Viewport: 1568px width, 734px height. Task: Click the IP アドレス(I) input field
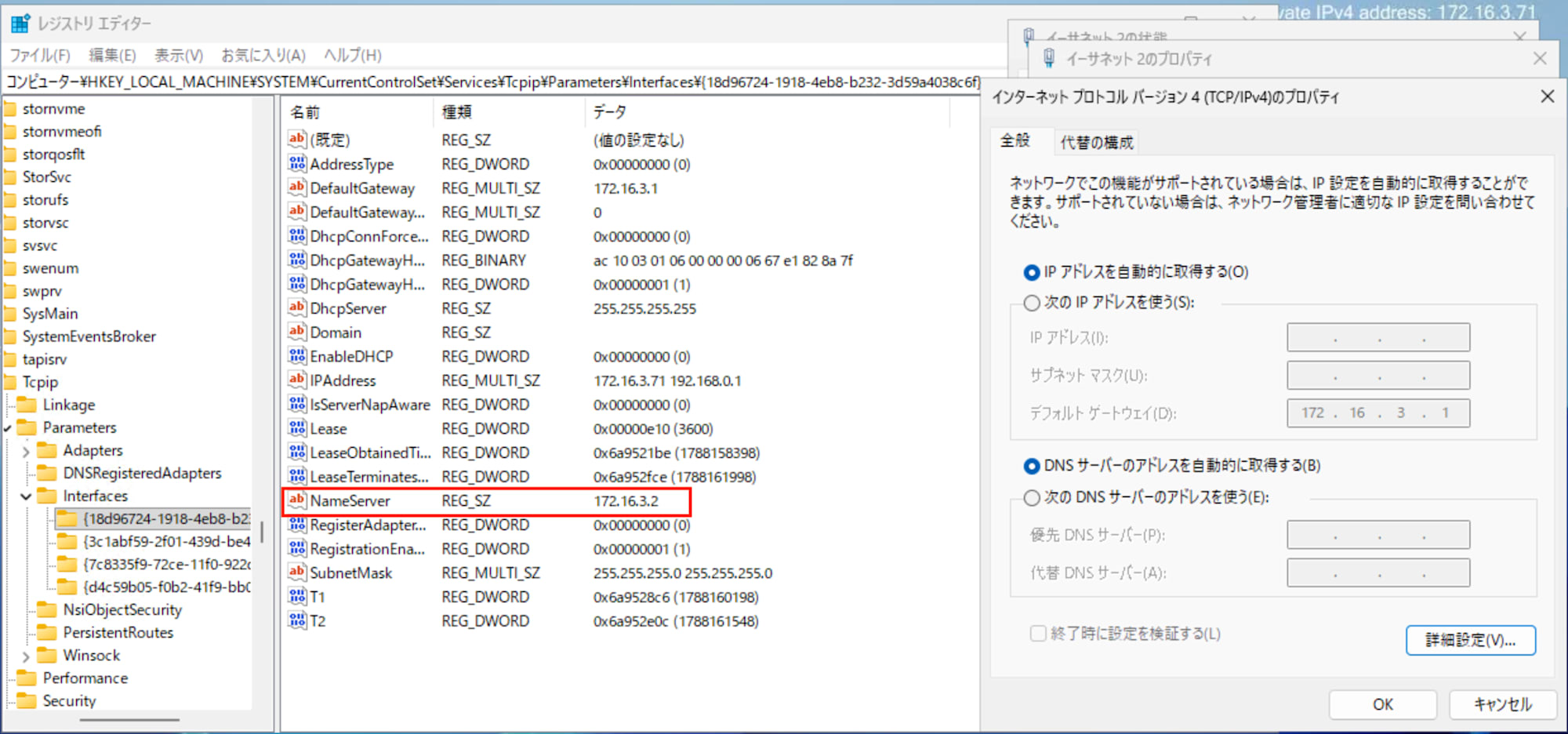tap(1378, 337)
